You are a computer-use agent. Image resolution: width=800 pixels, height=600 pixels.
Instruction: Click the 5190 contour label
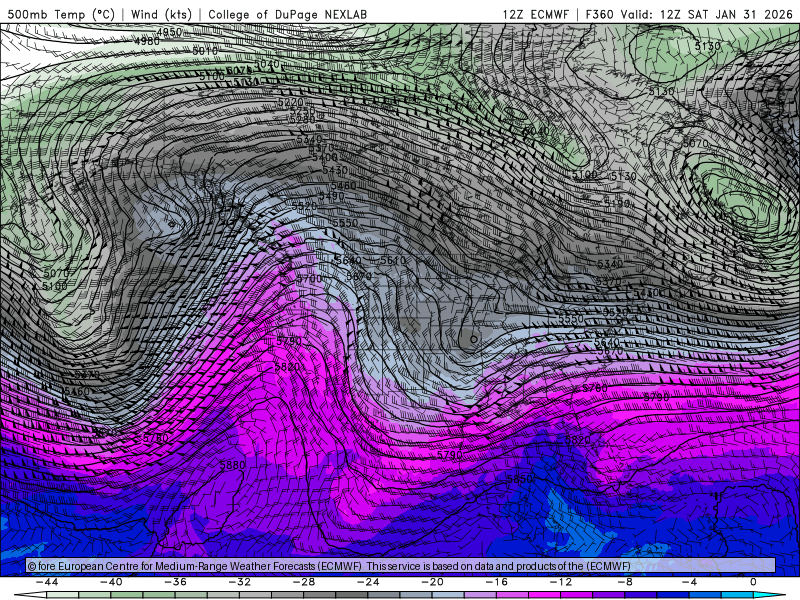click(617, 203)
